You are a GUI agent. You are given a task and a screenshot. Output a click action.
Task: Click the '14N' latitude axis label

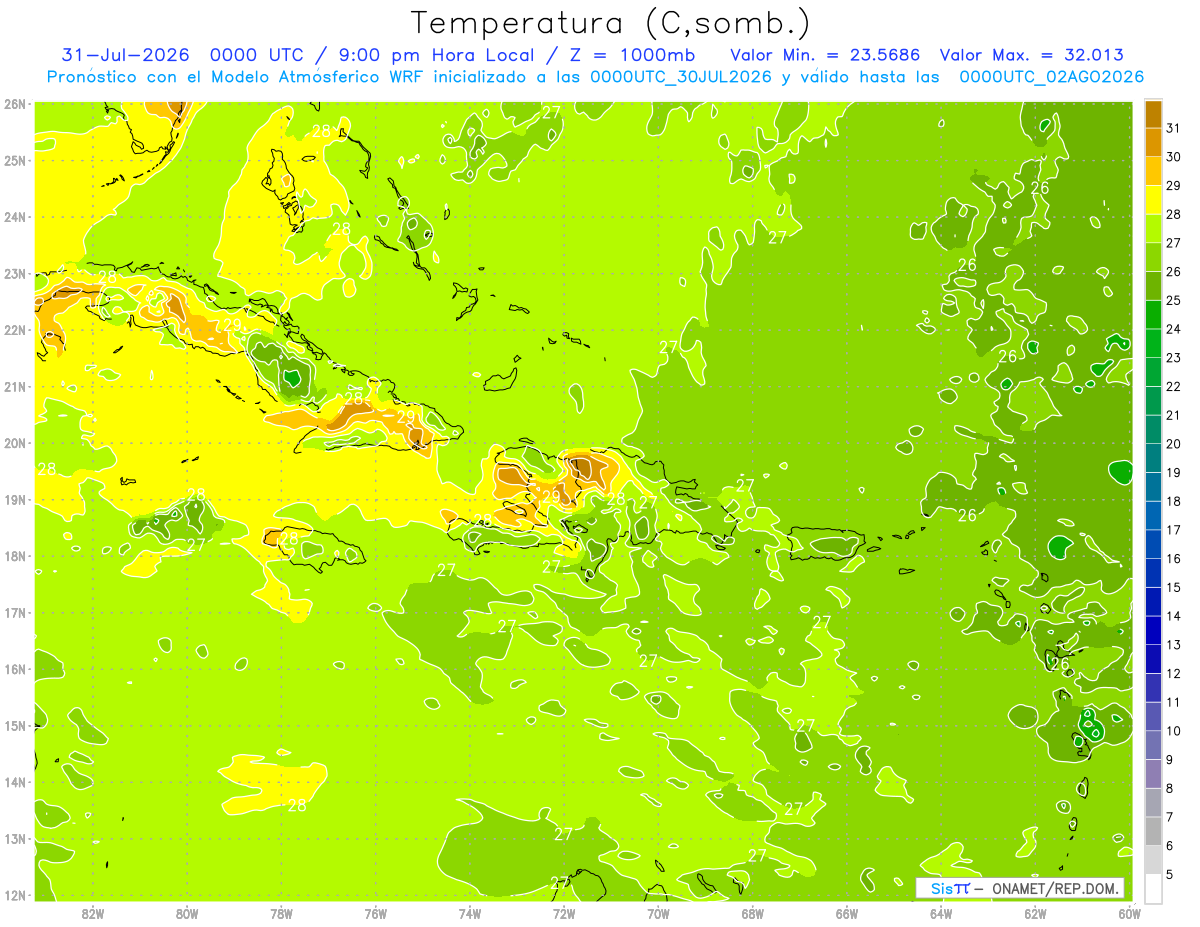tap(14, 782)
